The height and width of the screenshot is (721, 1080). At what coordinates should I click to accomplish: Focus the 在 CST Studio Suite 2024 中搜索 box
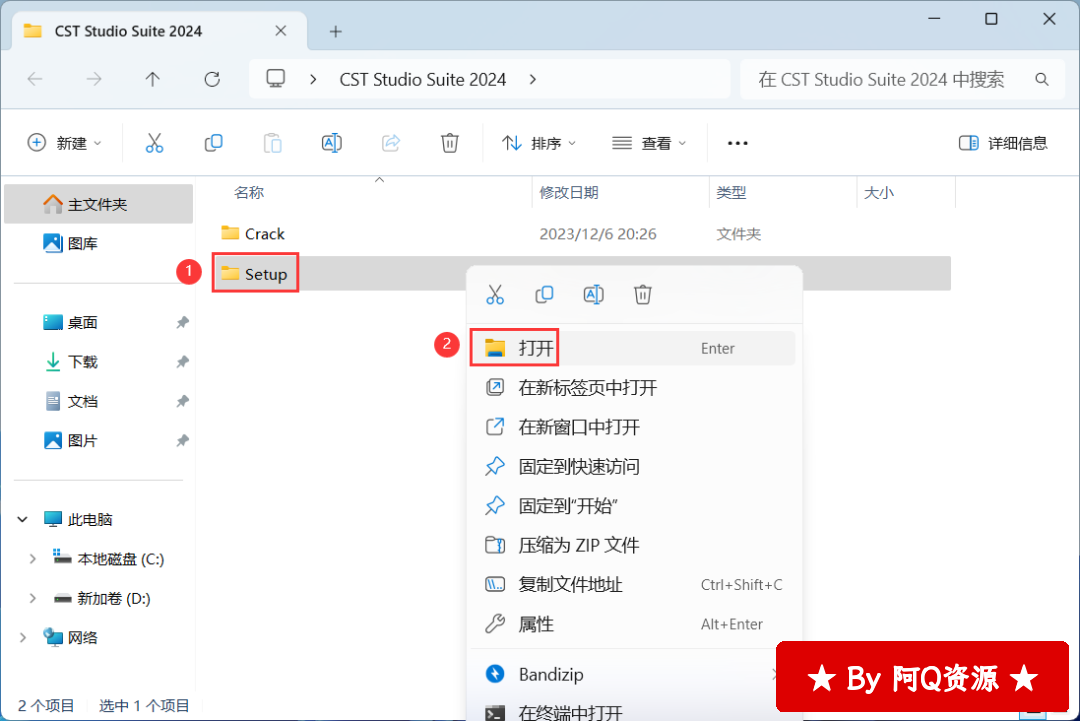coord(902,80)
